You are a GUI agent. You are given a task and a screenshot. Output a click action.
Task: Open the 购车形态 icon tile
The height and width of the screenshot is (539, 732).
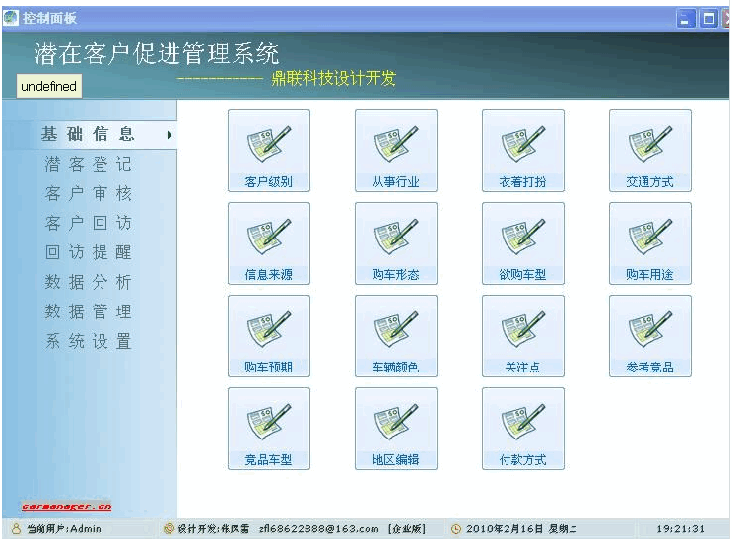coord(396,243)
